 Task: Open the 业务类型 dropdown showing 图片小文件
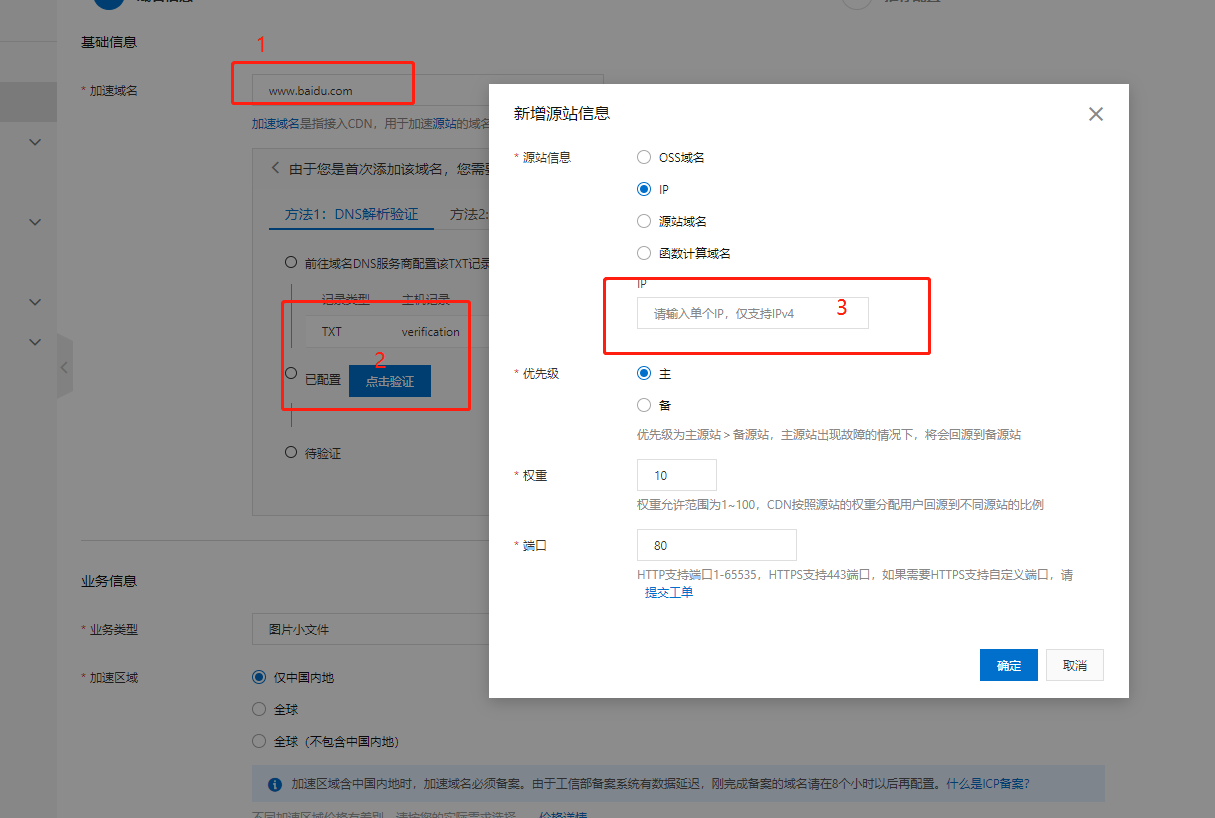point(370,629)
